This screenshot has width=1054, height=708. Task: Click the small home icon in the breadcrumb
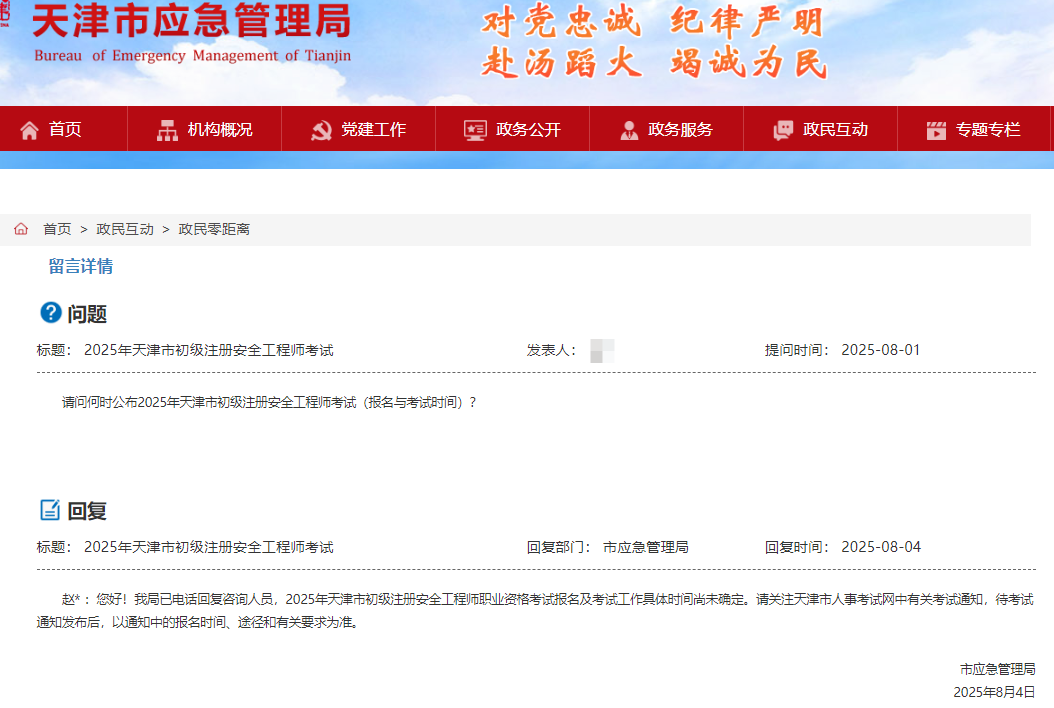(20, 229)
